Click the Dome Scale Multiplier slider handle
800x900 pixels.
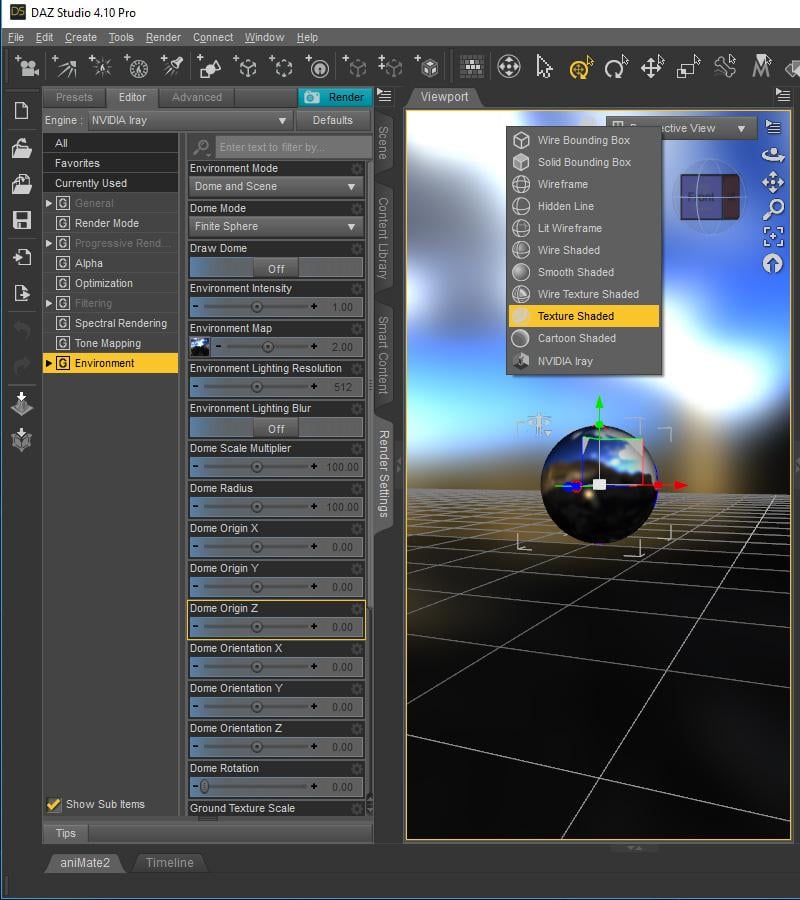257,467
